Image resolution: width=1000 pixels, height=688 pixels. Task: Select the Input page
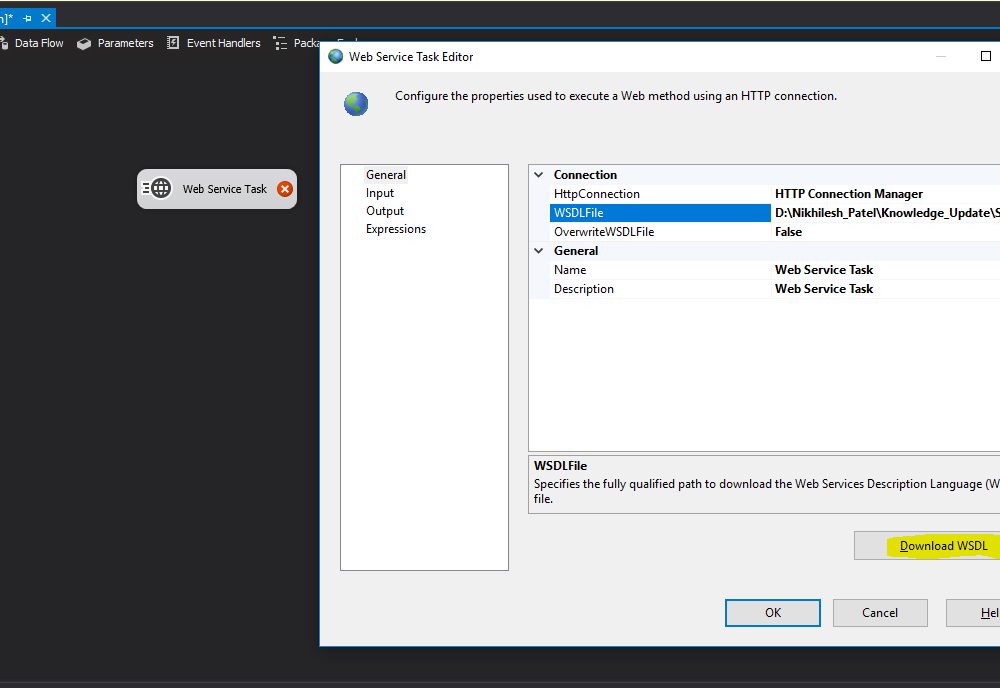coord(380,193)
